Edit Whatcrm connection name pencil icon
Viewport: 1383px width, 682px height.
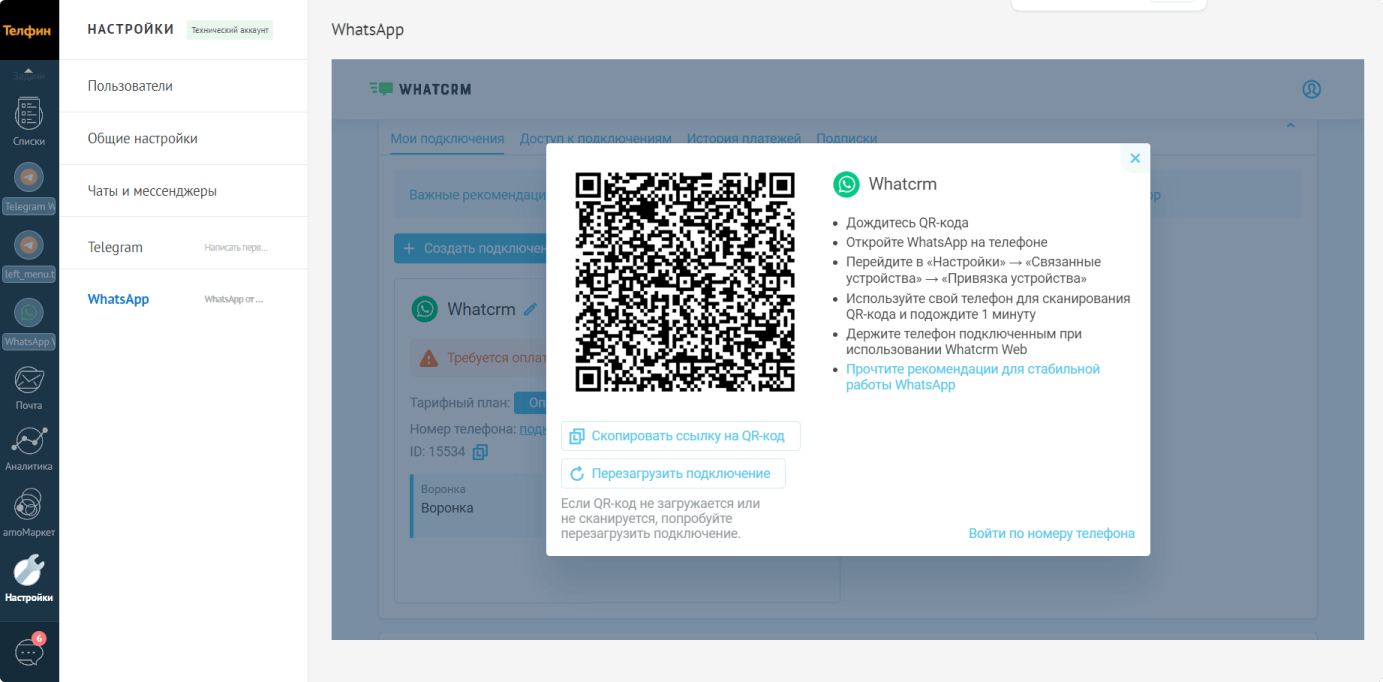click(x=531, y=309)
